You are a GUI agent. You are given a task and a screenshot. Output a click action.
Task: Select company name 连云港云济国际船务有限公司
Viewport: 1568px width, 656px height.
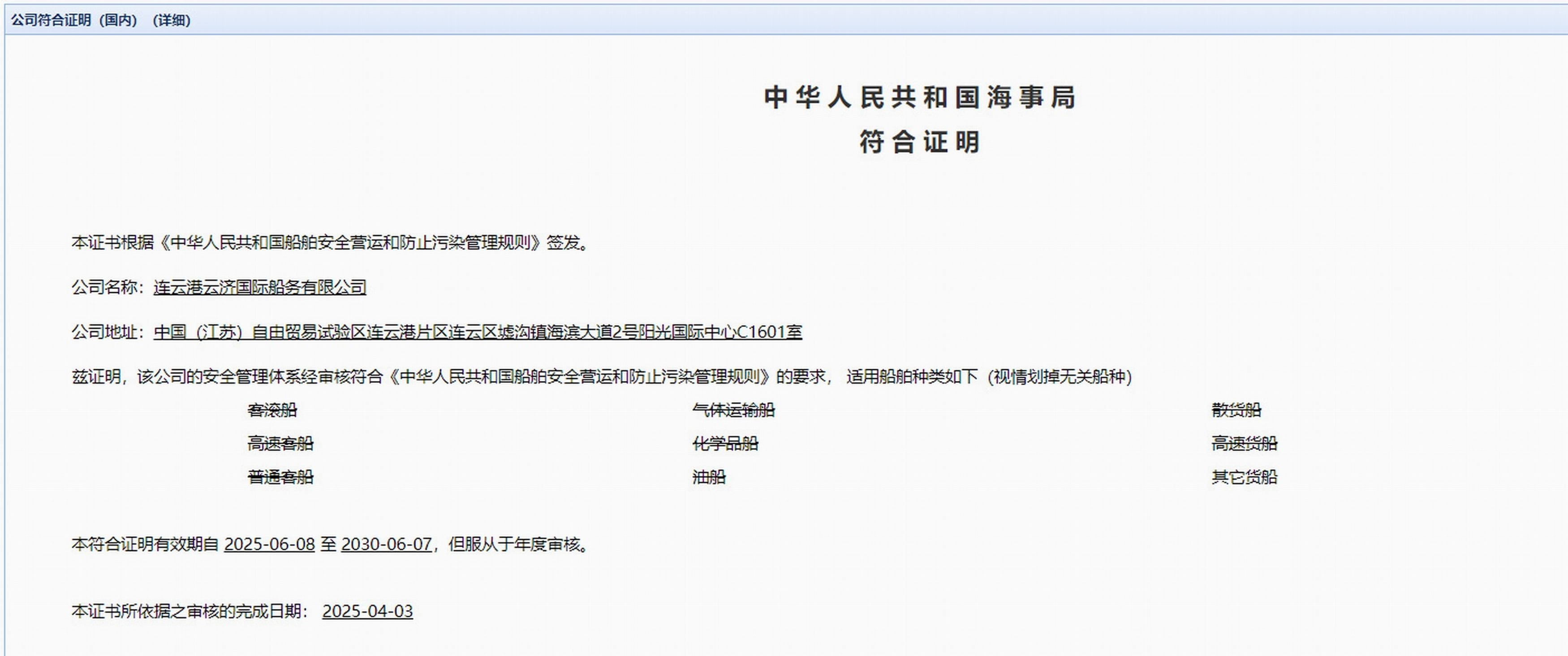[x=260, y=287]
